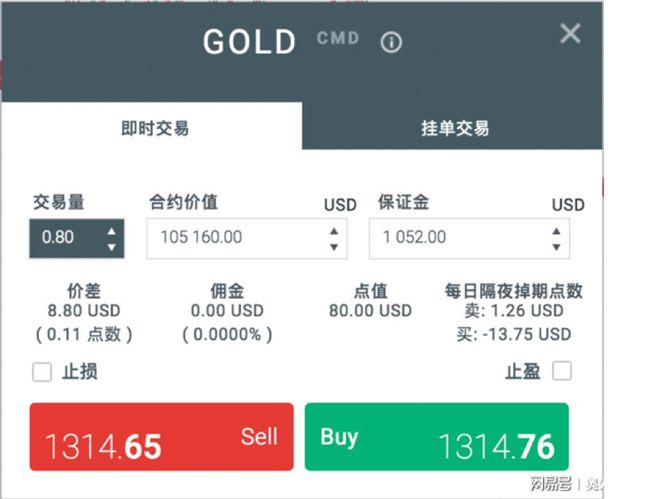Enable the 止盈 take profit checkbox
Screen dimensions: 650x499
click(x=562, y=371)
